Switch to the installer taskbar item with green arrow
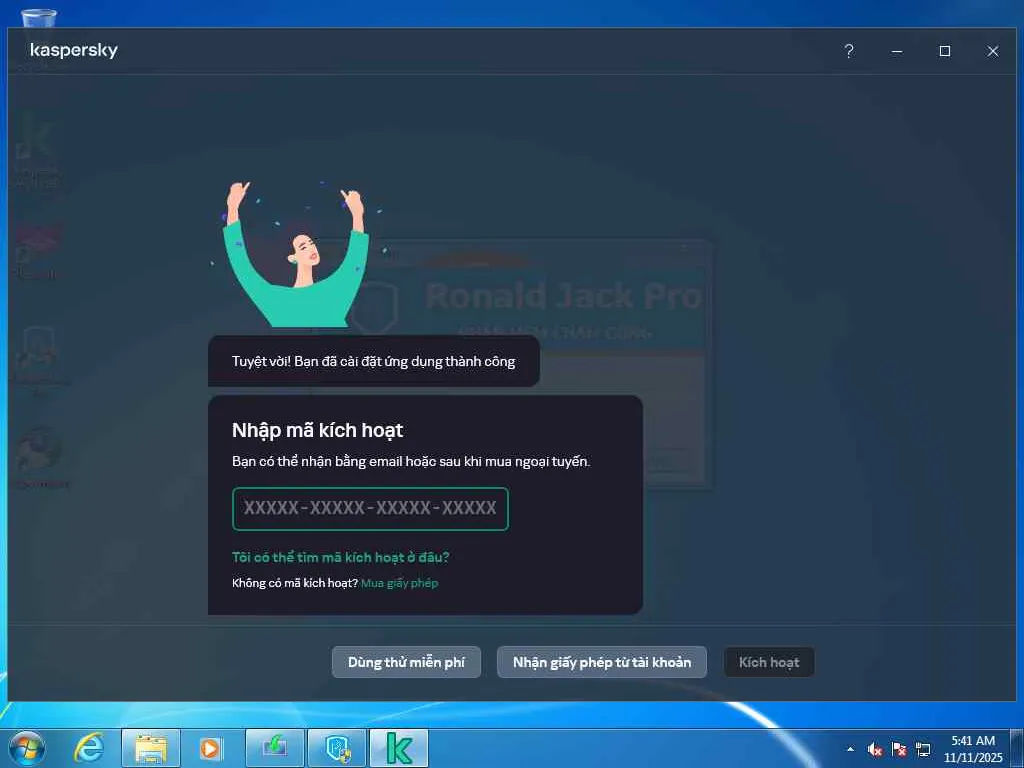This screenshot has height=768, width=1024. click(274, 748)
